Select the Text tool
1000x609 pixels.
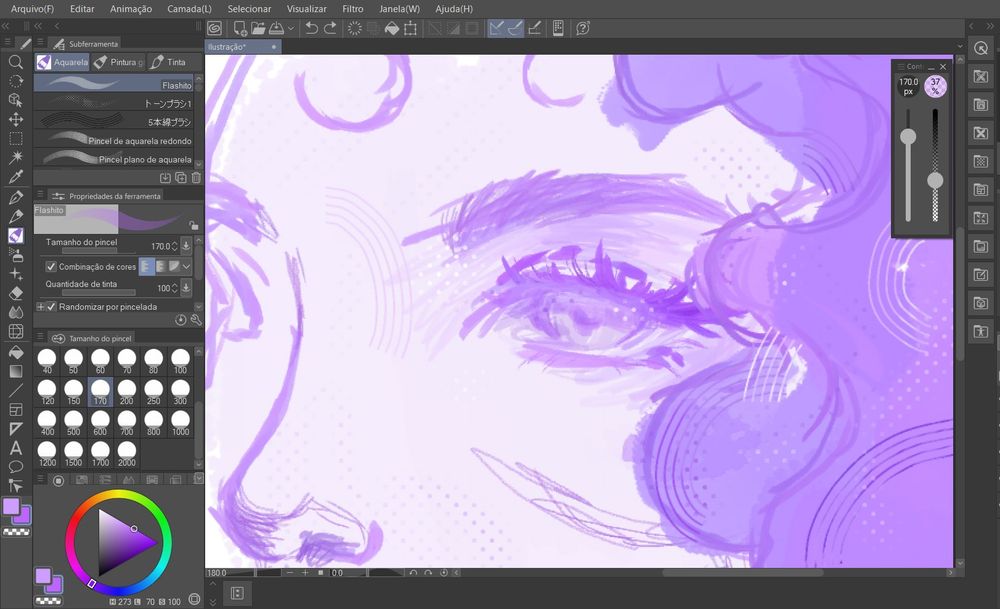click(16, 448)
